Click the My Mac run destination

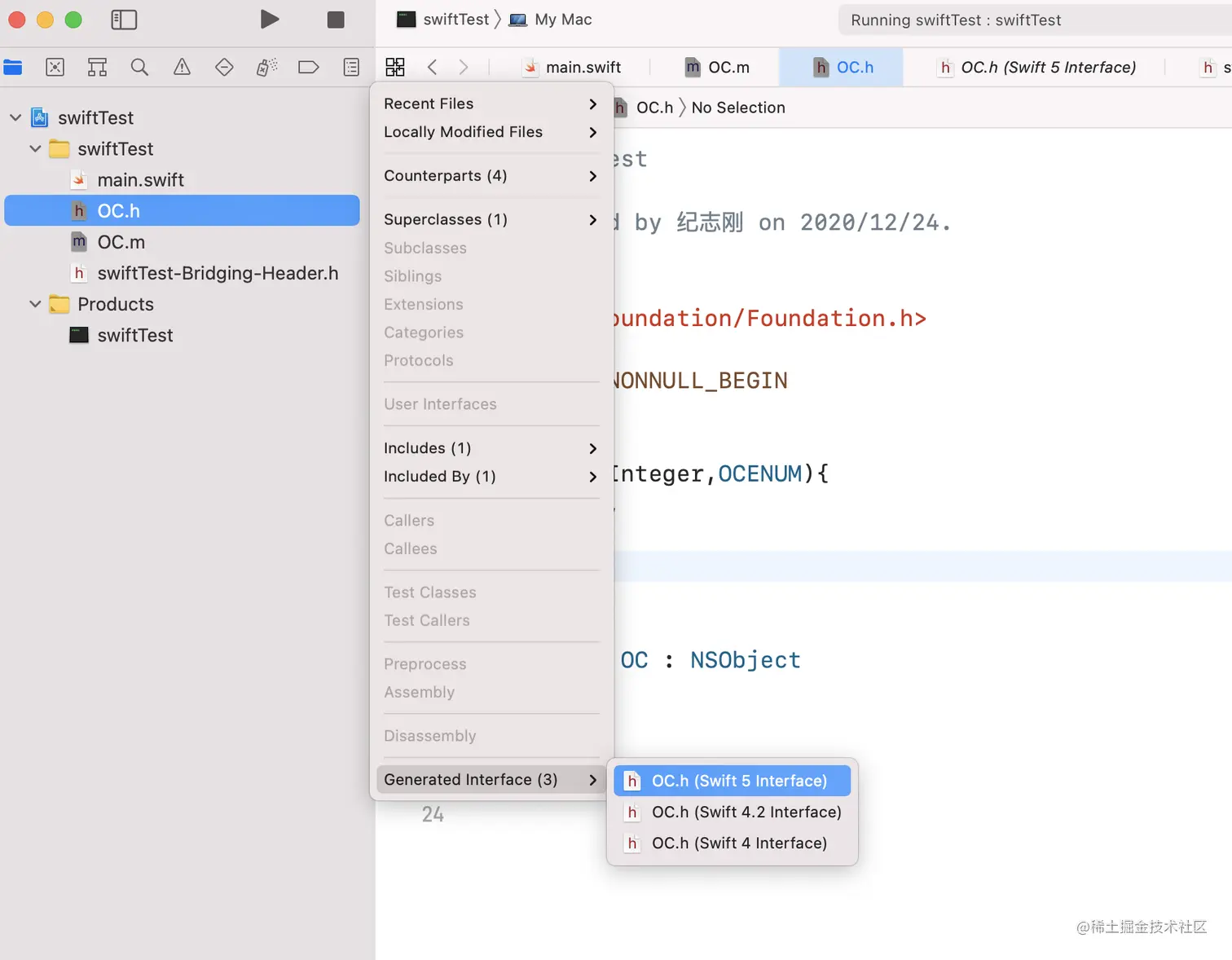coord(551,20)
